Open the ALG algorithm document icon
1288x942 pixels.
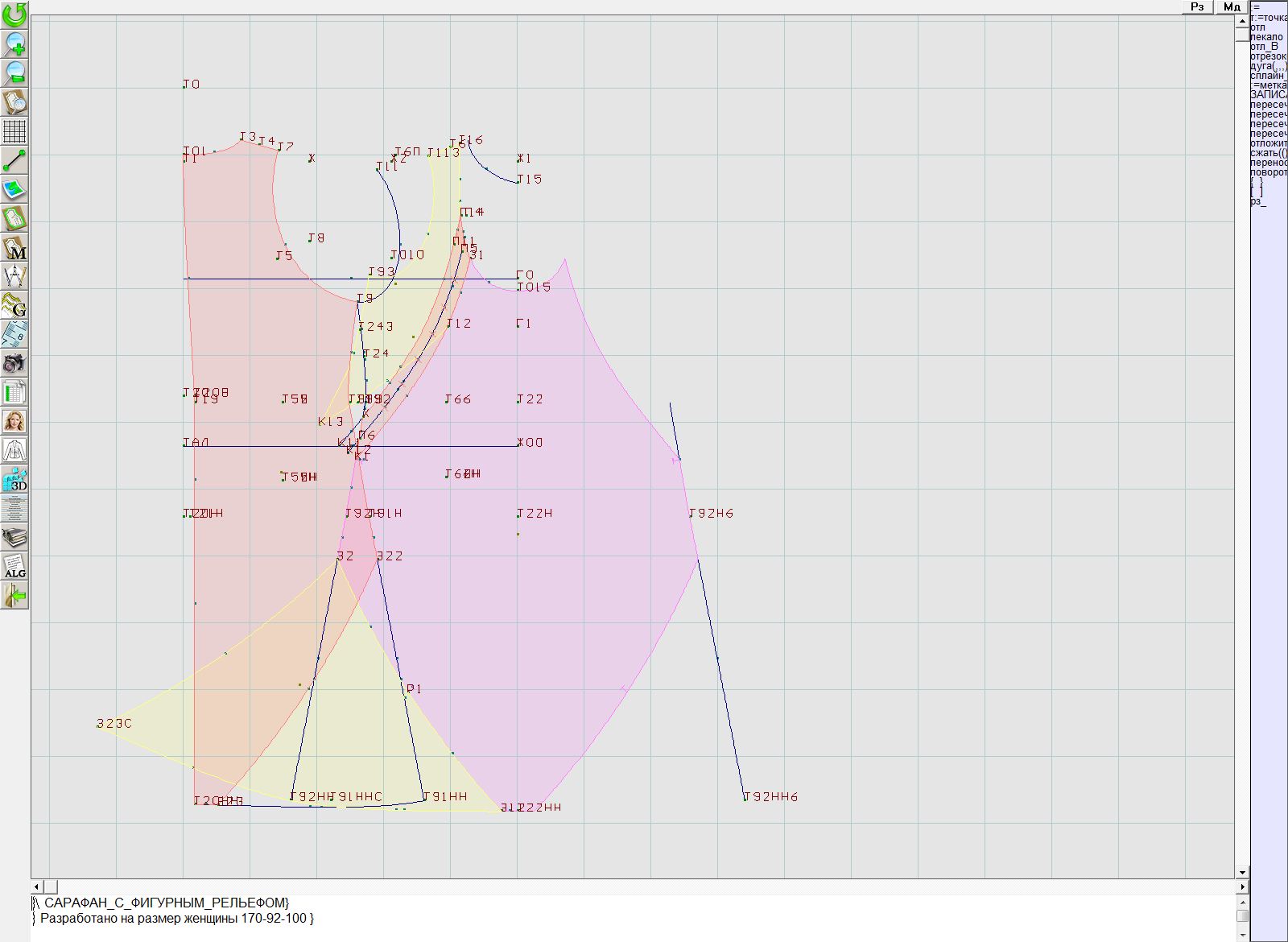[14, 566]
